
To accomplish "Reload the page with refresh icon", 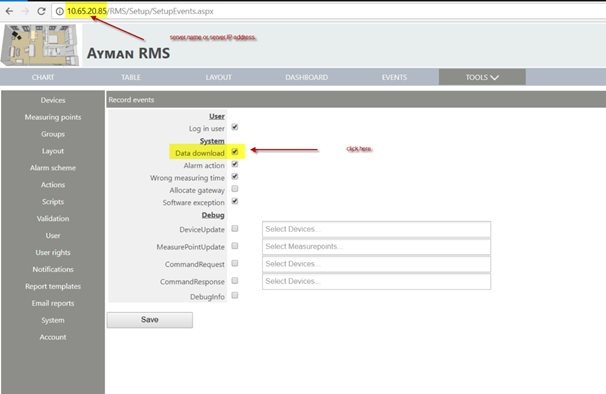I will [x=41, y=11].
